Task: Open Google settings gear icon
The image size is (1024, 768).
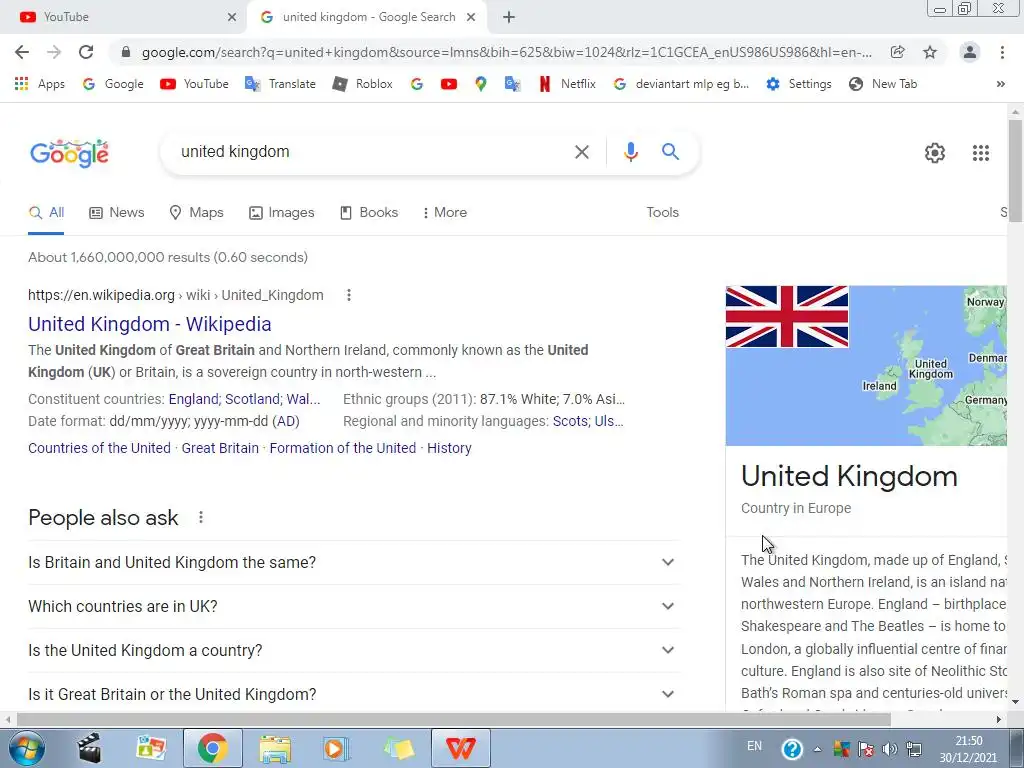Action: [935, 153]
